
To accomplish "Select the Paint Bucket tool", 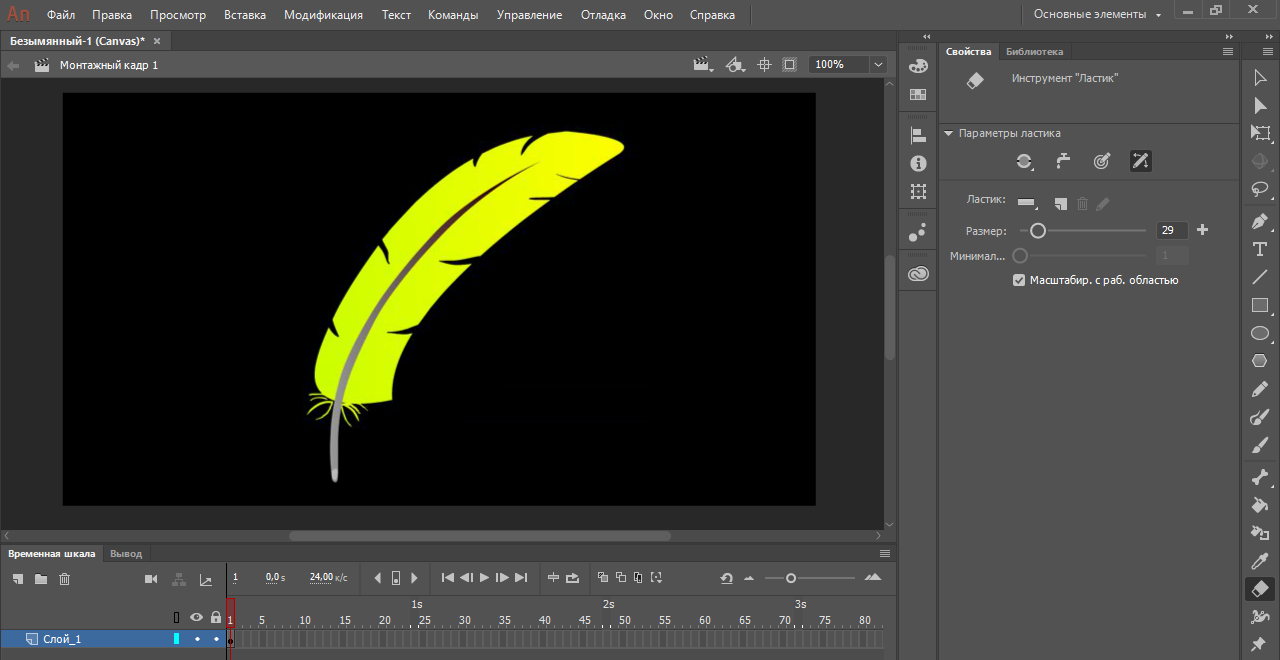I will (1260, 505).
